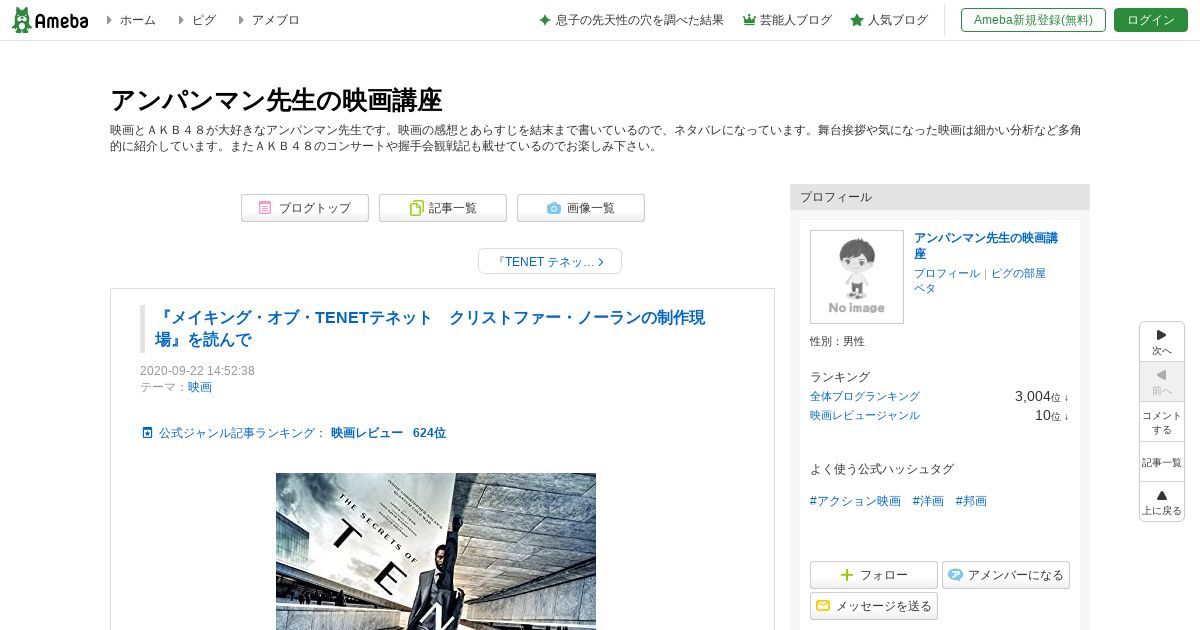Open 映画レビュージャンル ranking link

pyautogui.click(x=865, y=416)
